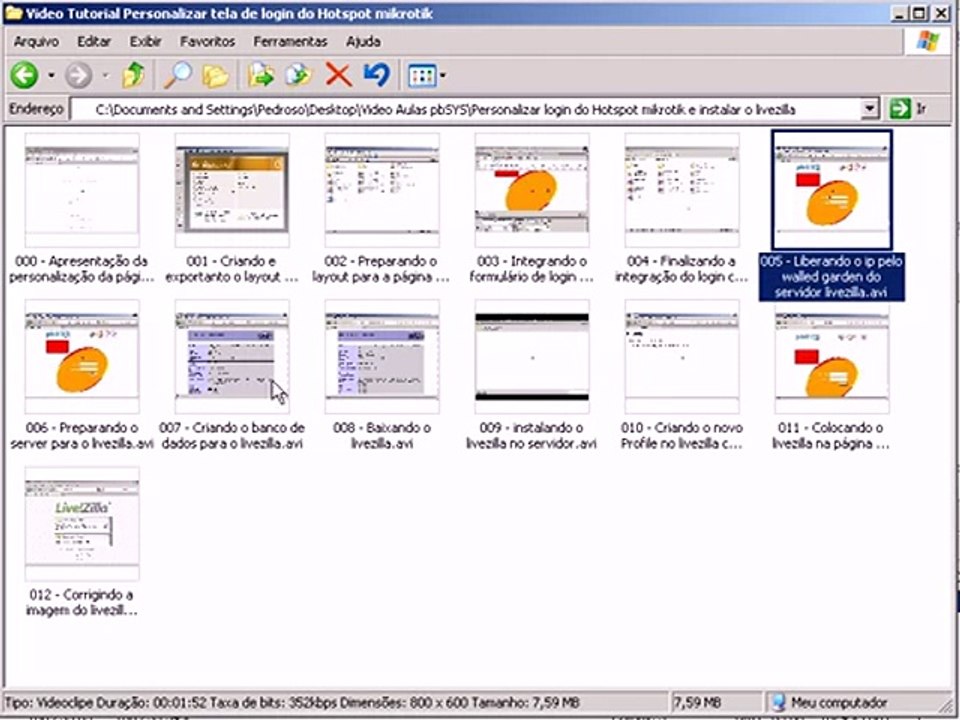Click the Move To folder icon
This screenshot has height=720, width=960.
261,76
